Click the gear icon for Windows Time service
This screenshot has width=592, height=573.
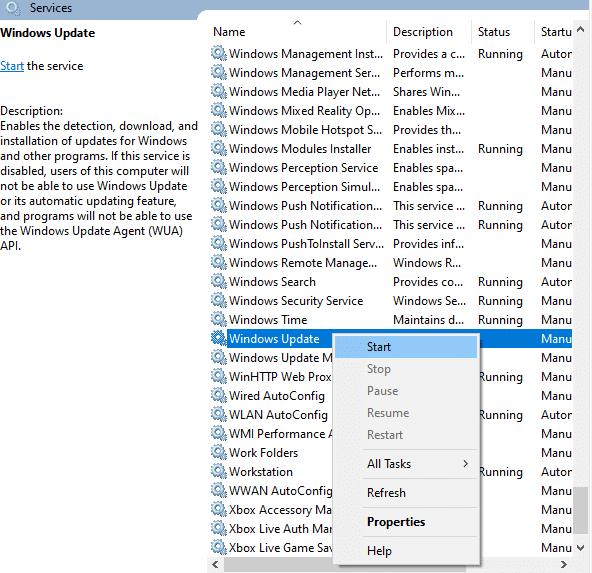(219, 319)
